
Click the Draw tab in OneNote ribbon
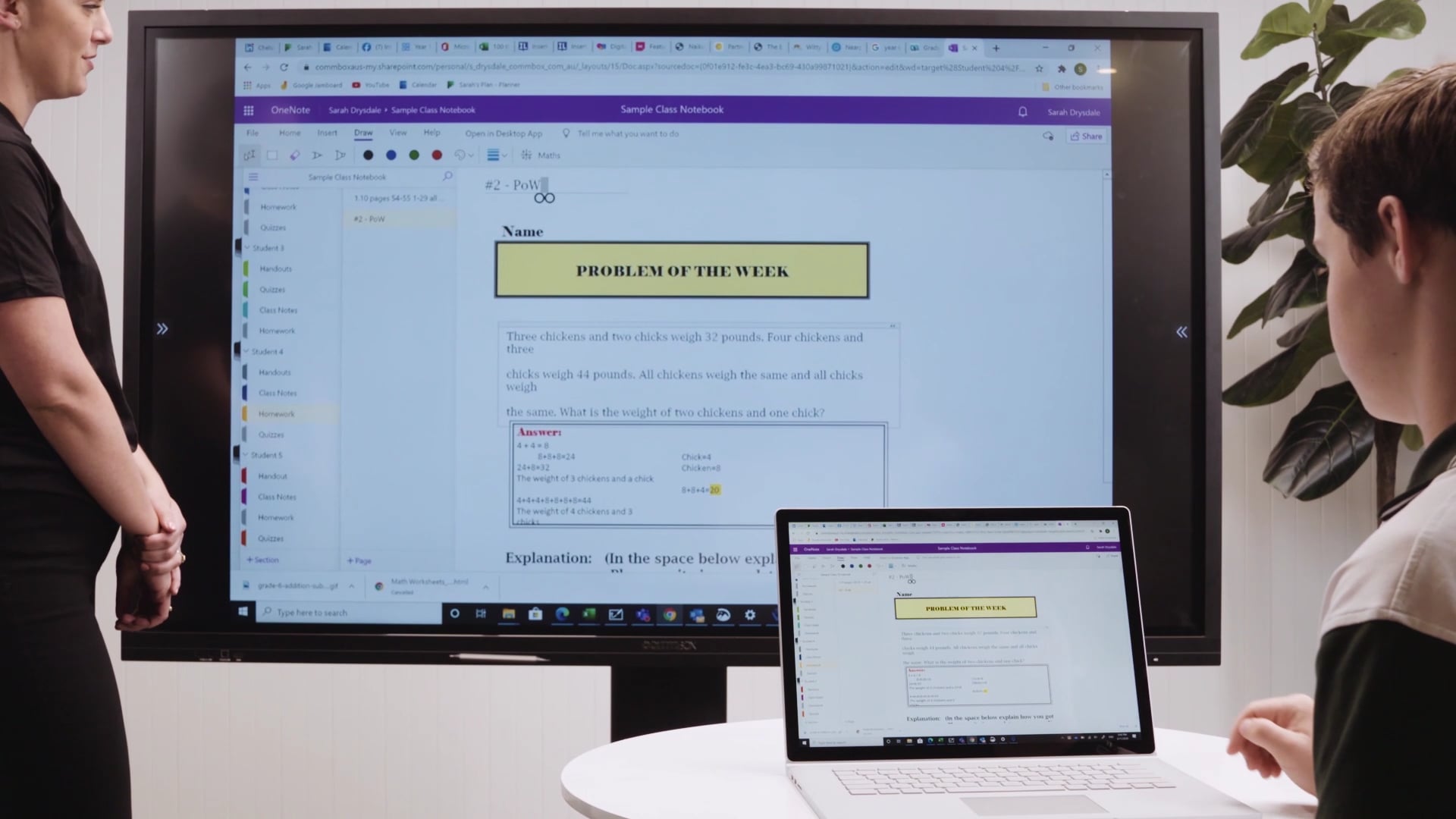pos(363,133)
